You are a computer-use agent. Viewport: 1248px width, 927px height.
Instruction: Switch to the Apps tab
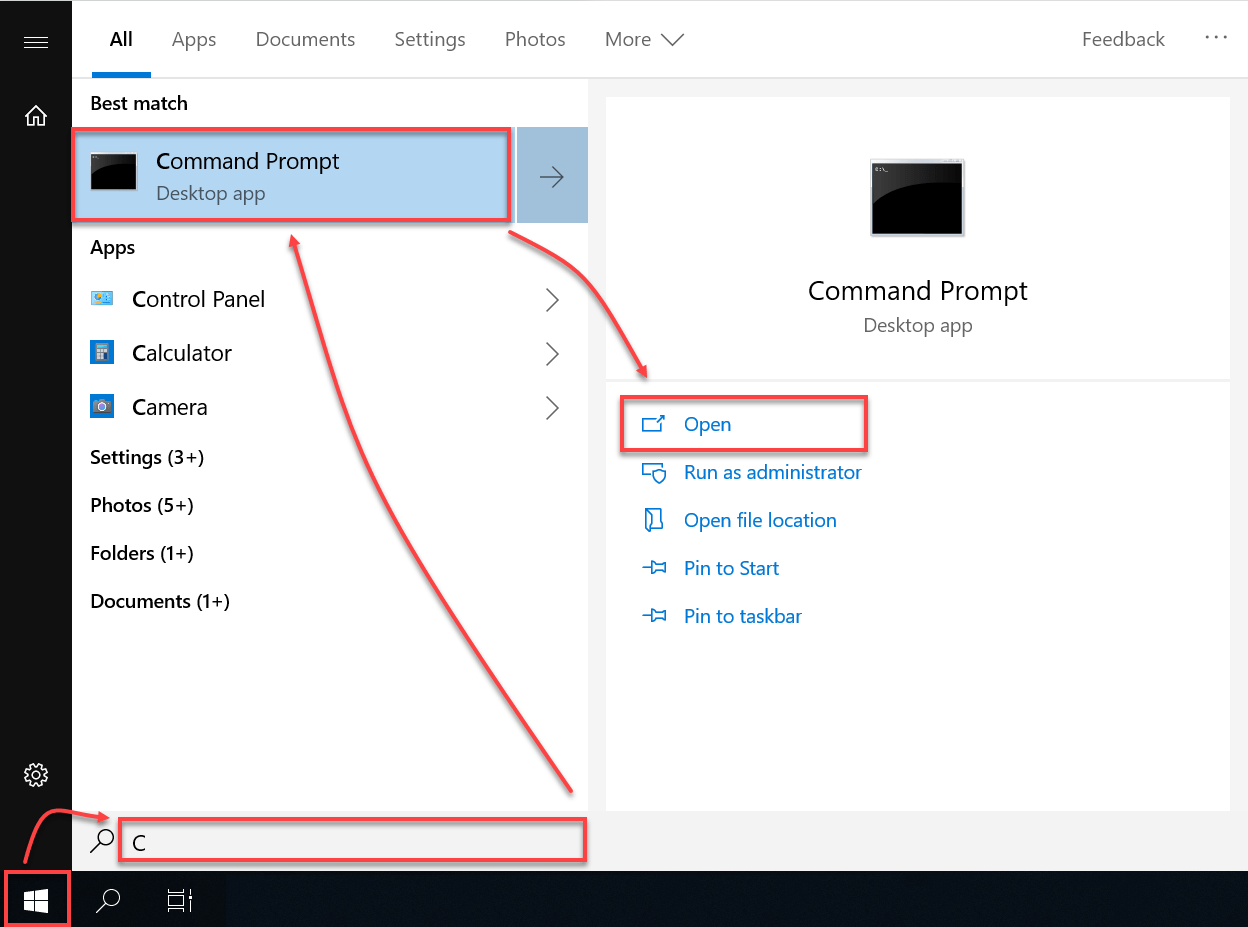coord(194,39)
